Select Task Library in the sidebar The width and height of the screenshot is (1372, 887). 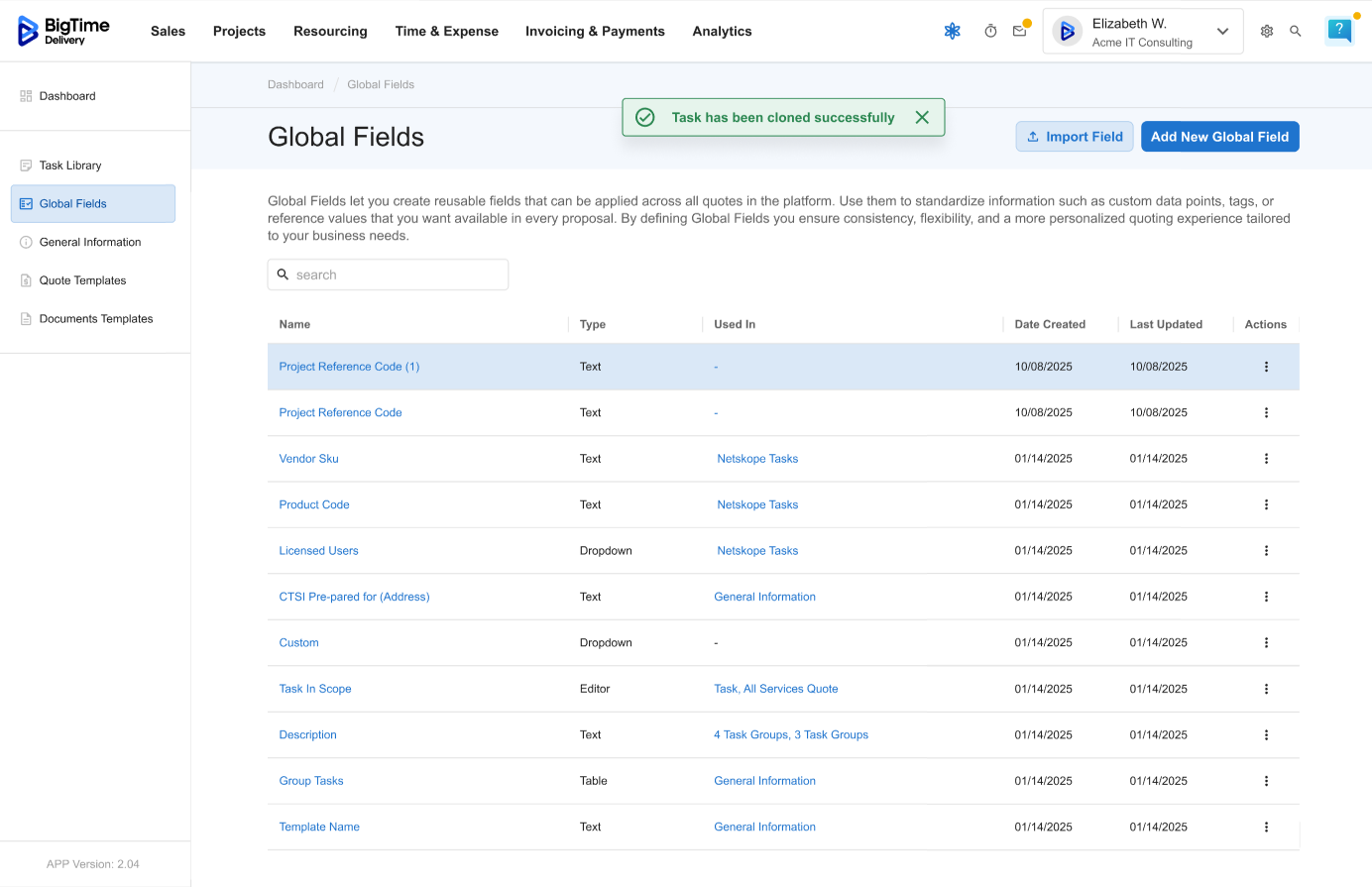coord(70,166)
